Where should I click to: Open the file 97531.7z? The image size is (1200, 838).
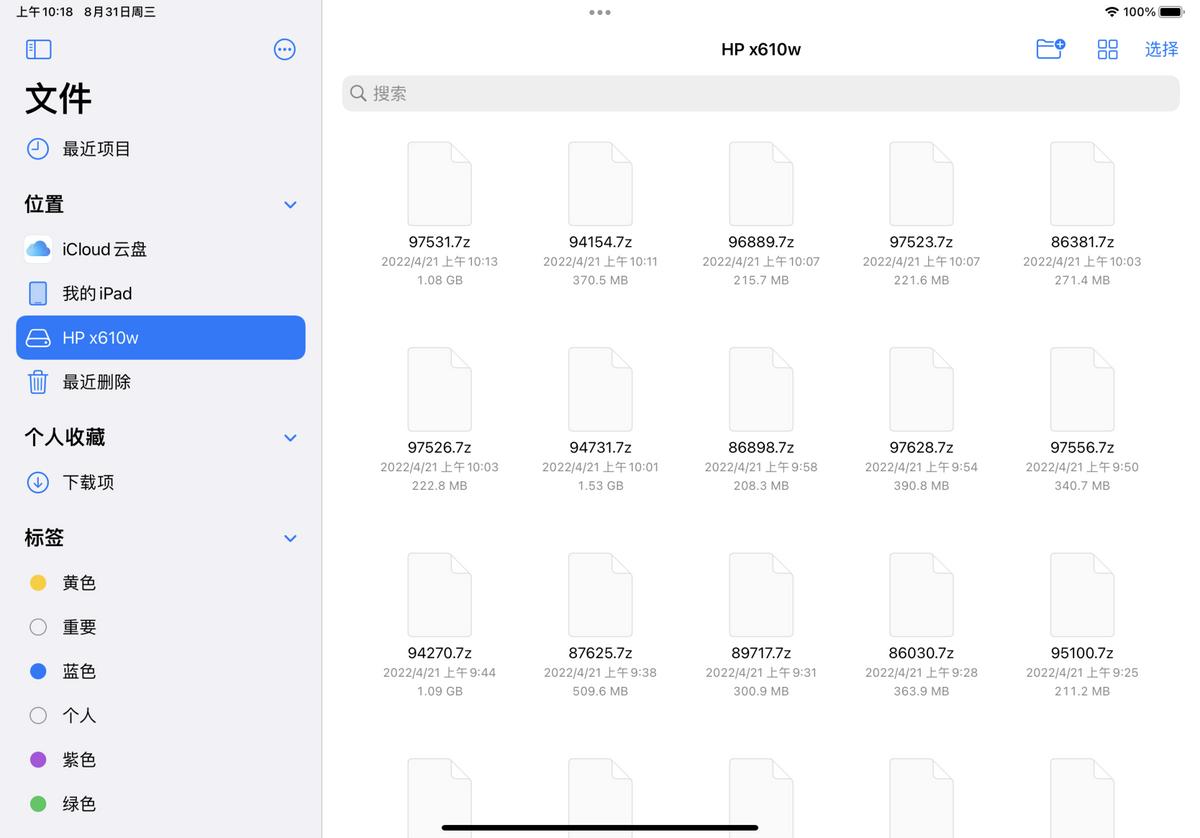coord(440,183)
